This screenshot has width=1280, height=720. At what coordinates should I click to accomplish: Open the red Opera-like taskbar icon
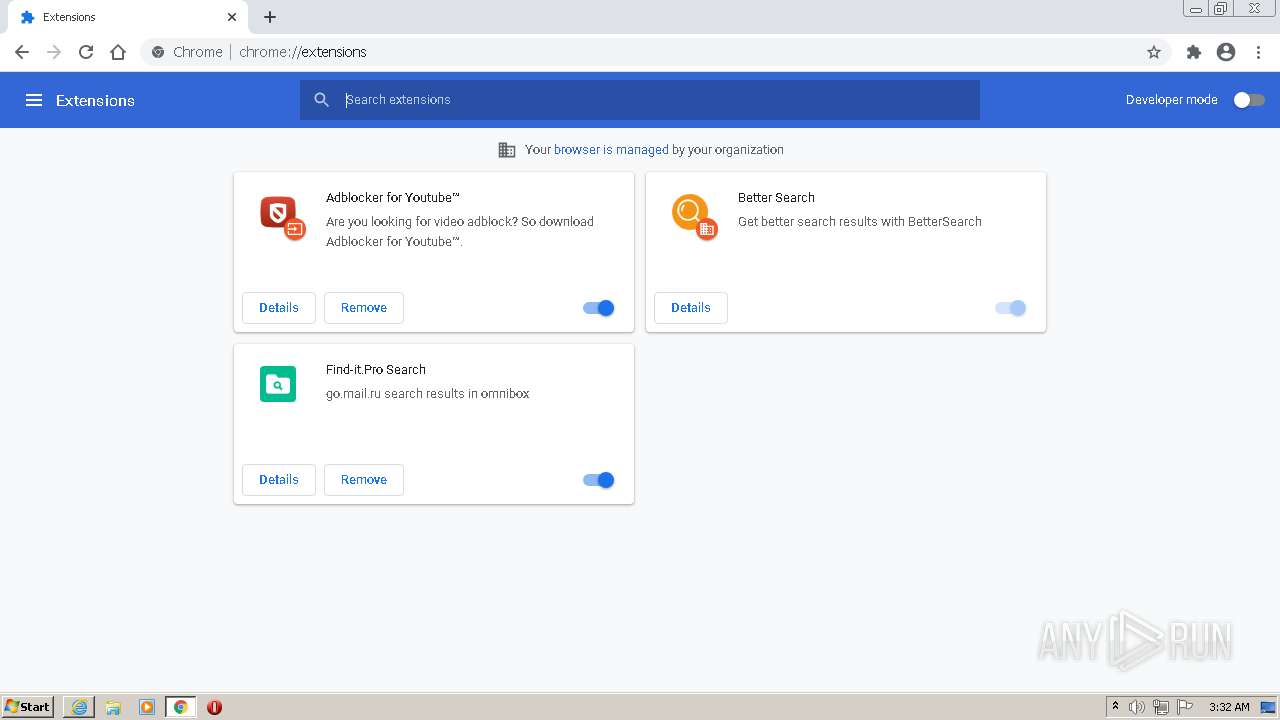coord(214,707)
